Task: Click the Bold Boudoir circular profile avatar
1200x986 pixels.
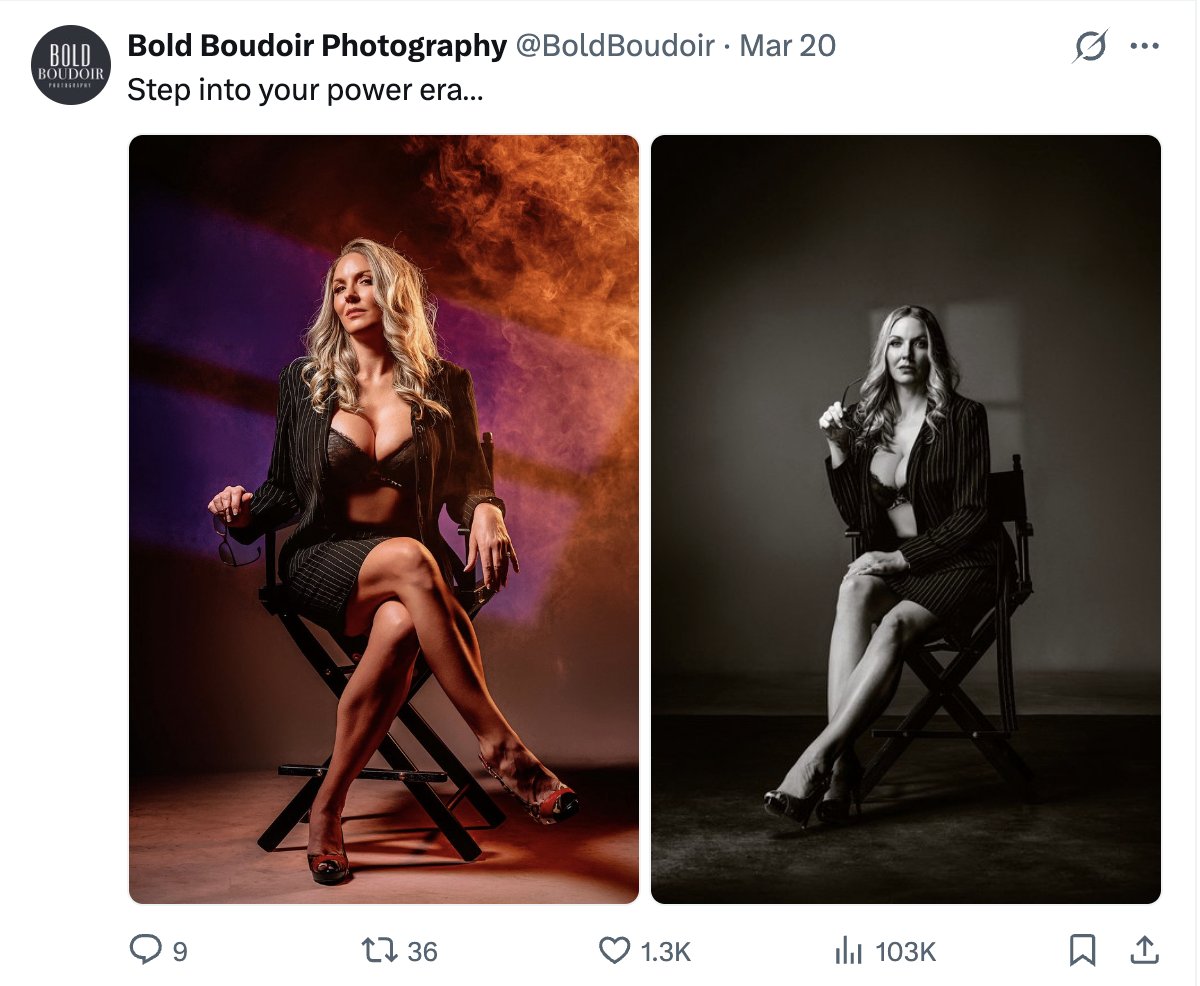Action: [70, 65]
